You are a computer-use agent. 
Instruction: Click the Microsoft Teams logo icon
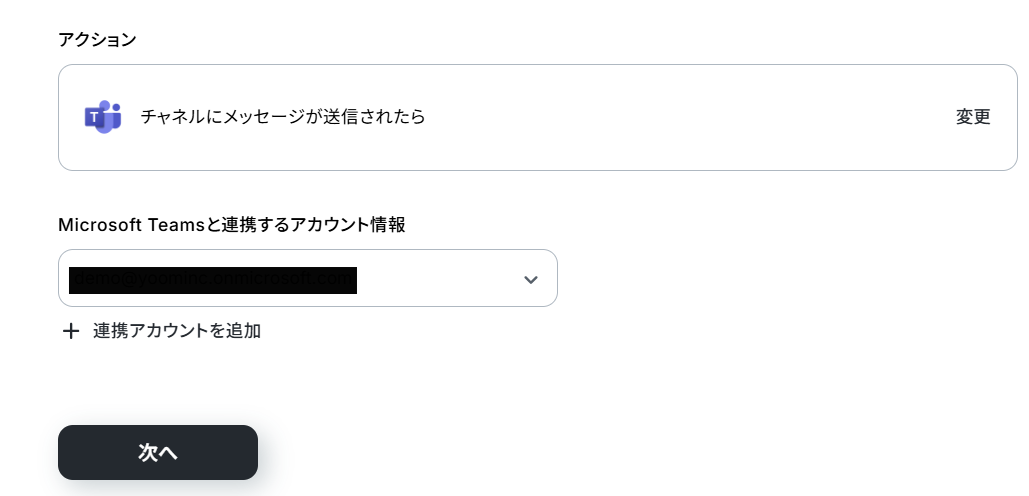click(103, 117)
